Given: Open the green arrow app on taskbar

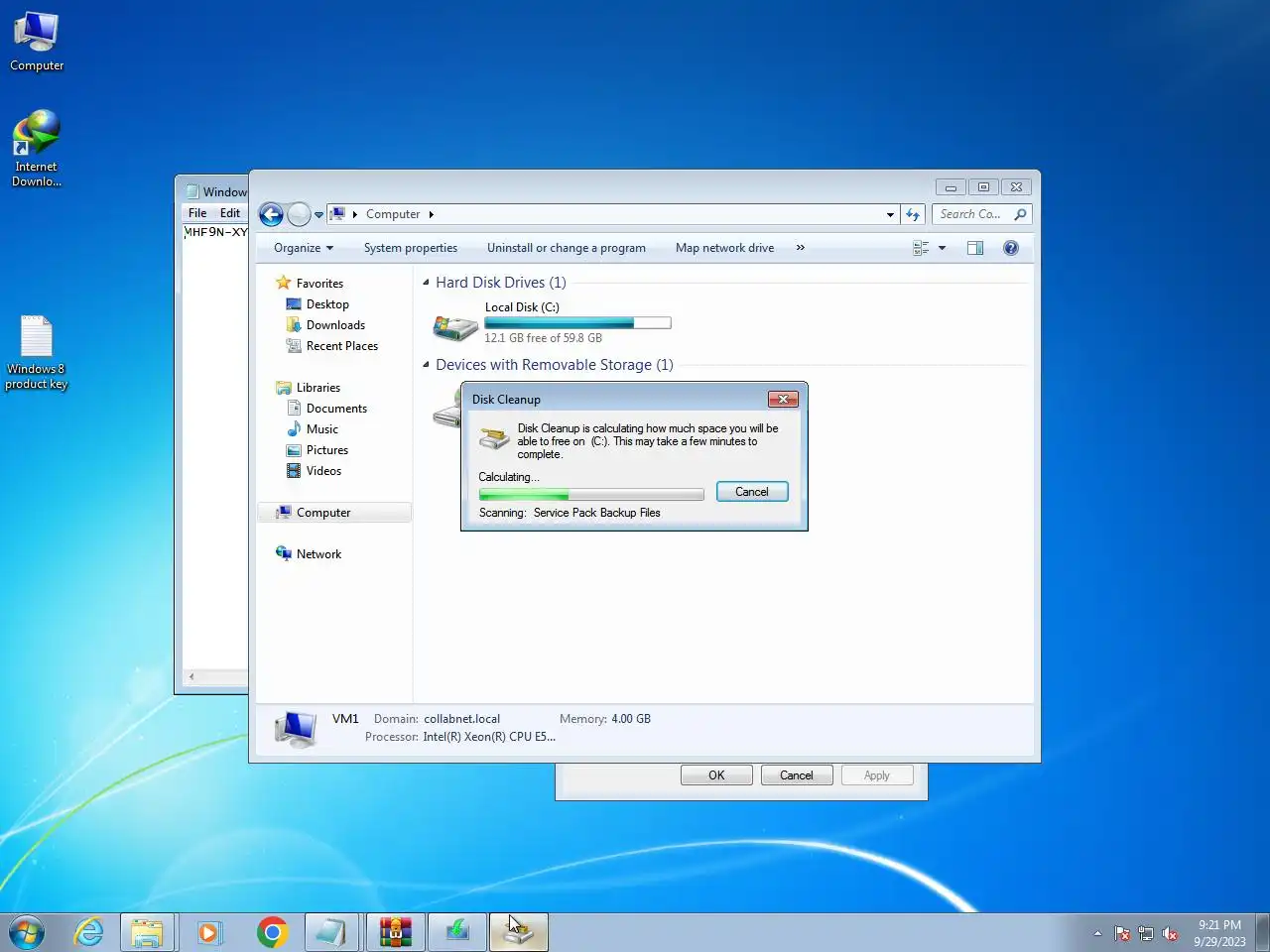Looking at the screenshot, I should [456, 933].
